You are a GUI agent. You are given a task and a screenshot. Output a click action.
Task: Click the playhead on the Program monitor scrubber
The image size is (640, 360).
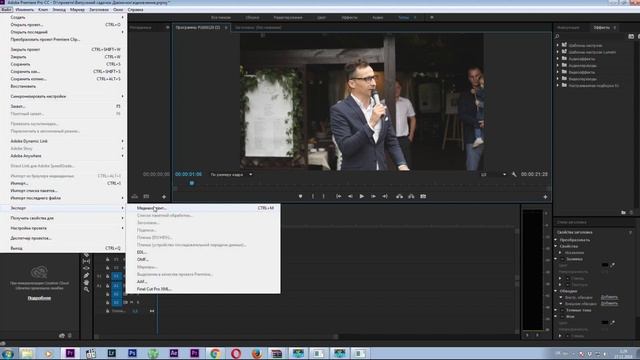pos(191,183)
